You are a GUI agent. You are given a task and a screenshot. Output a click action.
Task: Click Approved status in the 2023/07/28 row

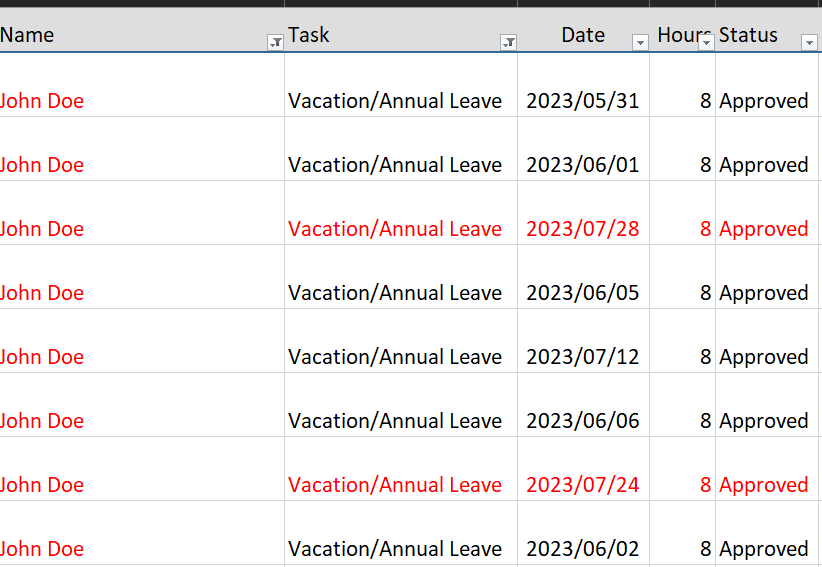764,229
